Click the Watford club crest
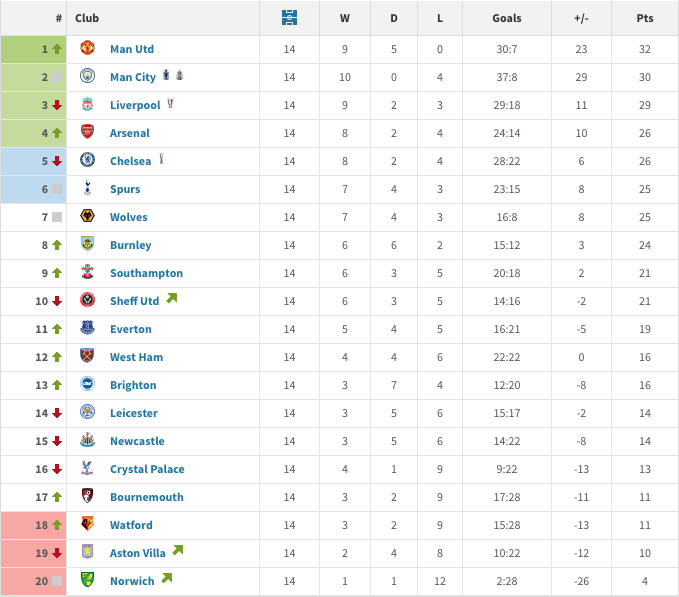Viewport: 679px width, 597px height. click(x=87, y=523)
